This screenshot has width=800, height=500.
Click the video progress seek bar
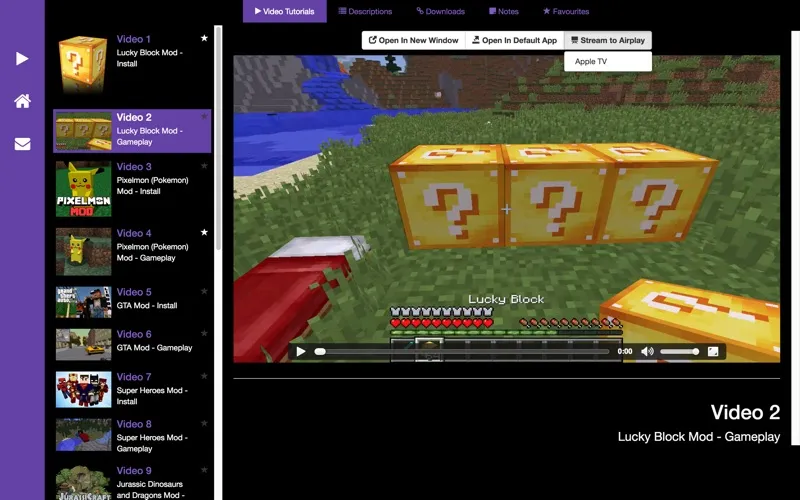[x=462, y=352]
